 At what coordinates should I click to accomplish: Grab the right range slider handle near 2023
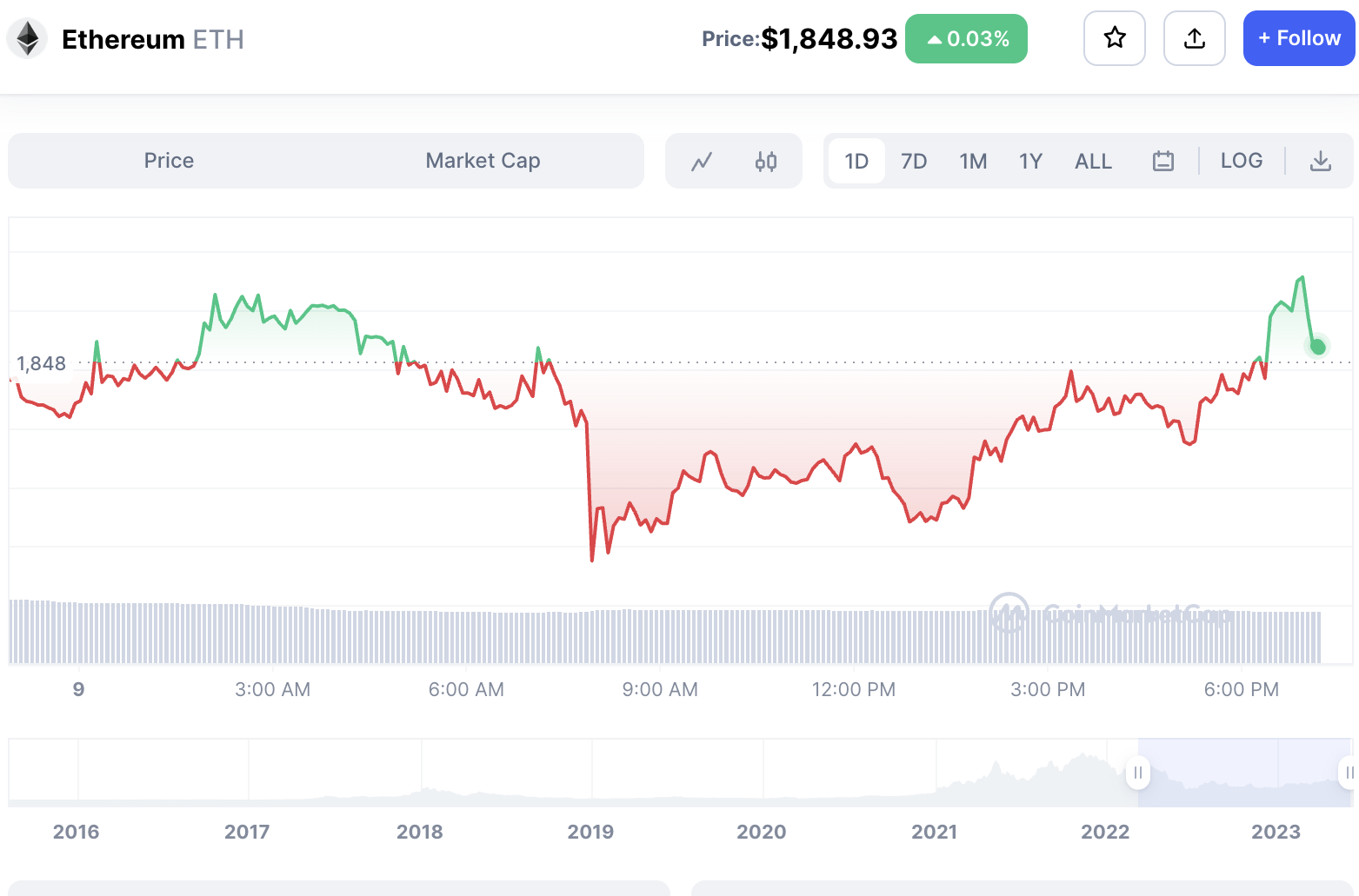pos(1349,773)
